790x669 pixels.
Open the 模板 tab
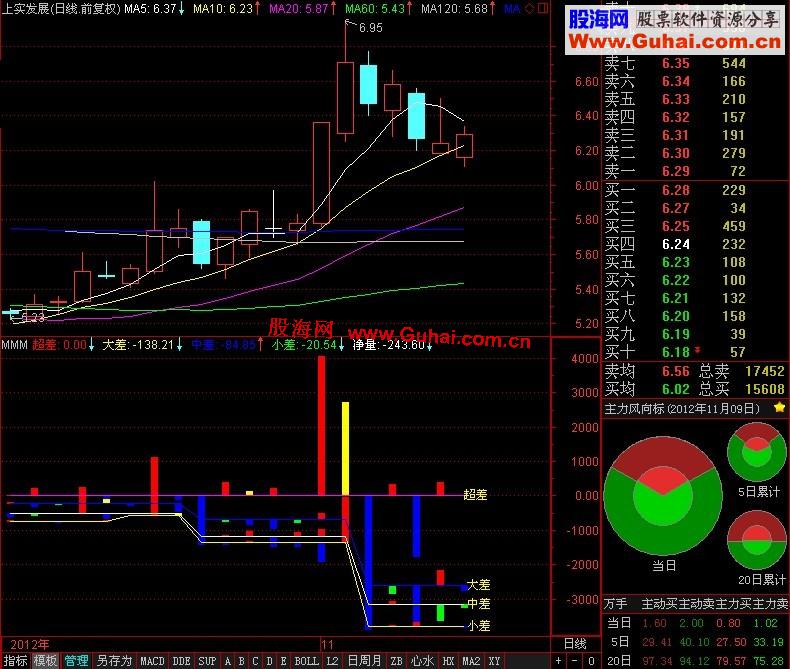[45, 660]
